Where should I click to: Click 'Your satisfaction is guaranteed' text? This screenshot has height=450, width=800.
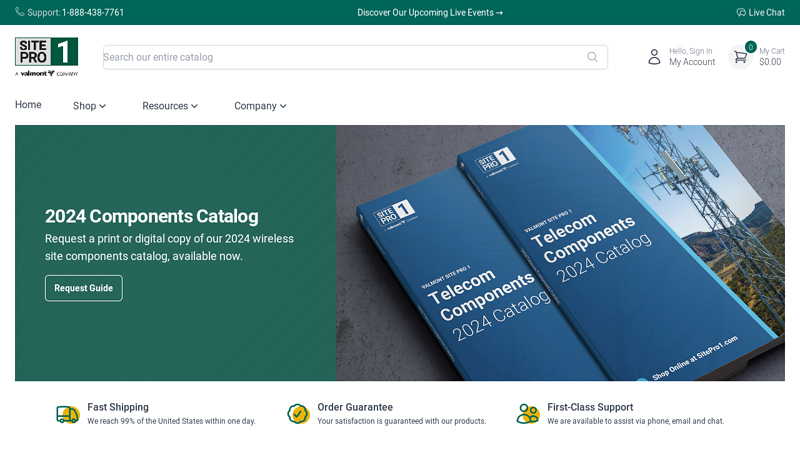pos(402,421)
